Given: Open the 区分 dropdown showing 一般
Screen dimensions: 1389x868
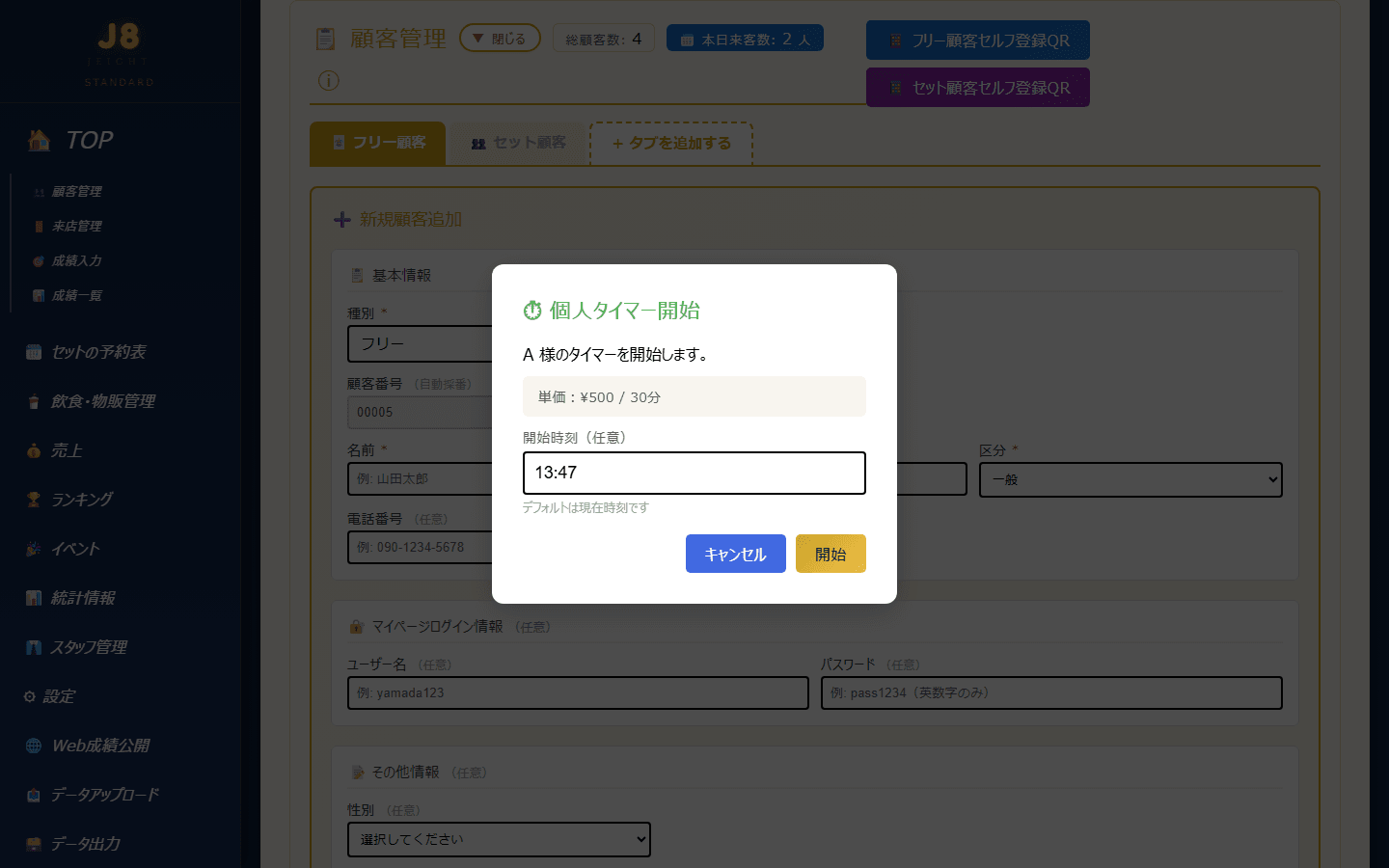Looking at the screenshot, I should click(x=1130, y=479).
